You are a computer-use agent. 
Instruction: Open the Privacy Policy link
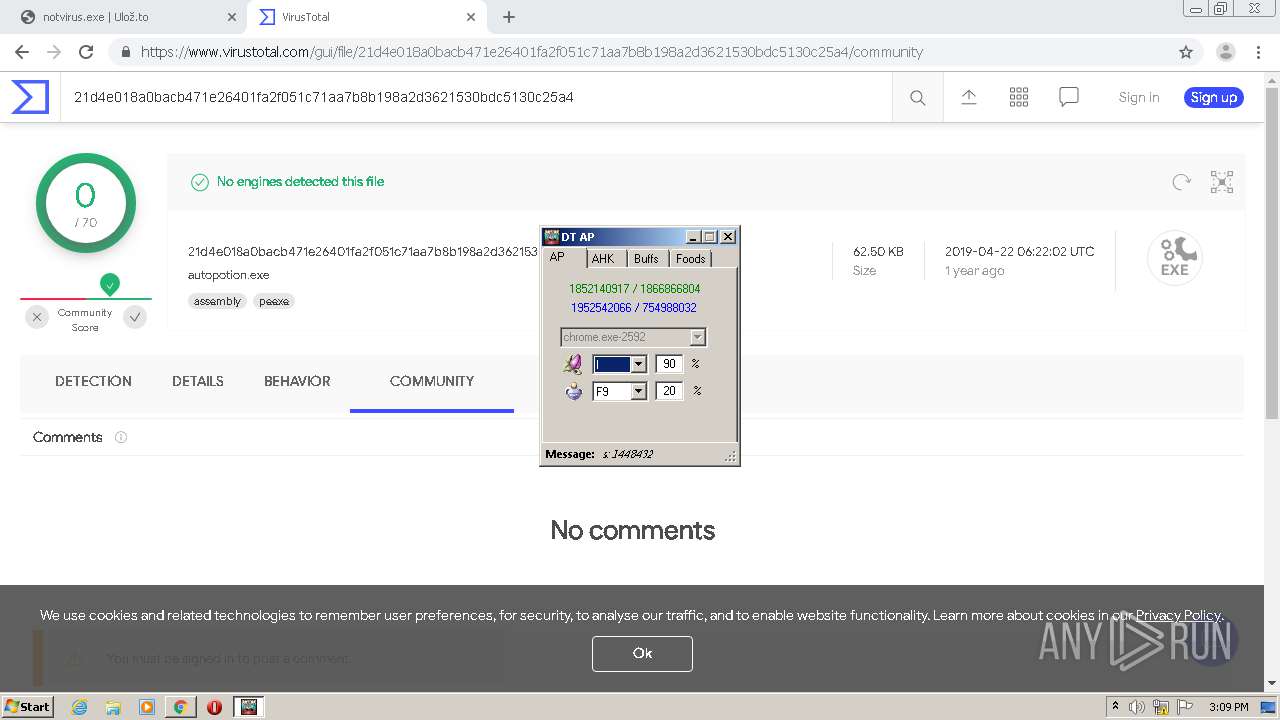click(1178, 615)
